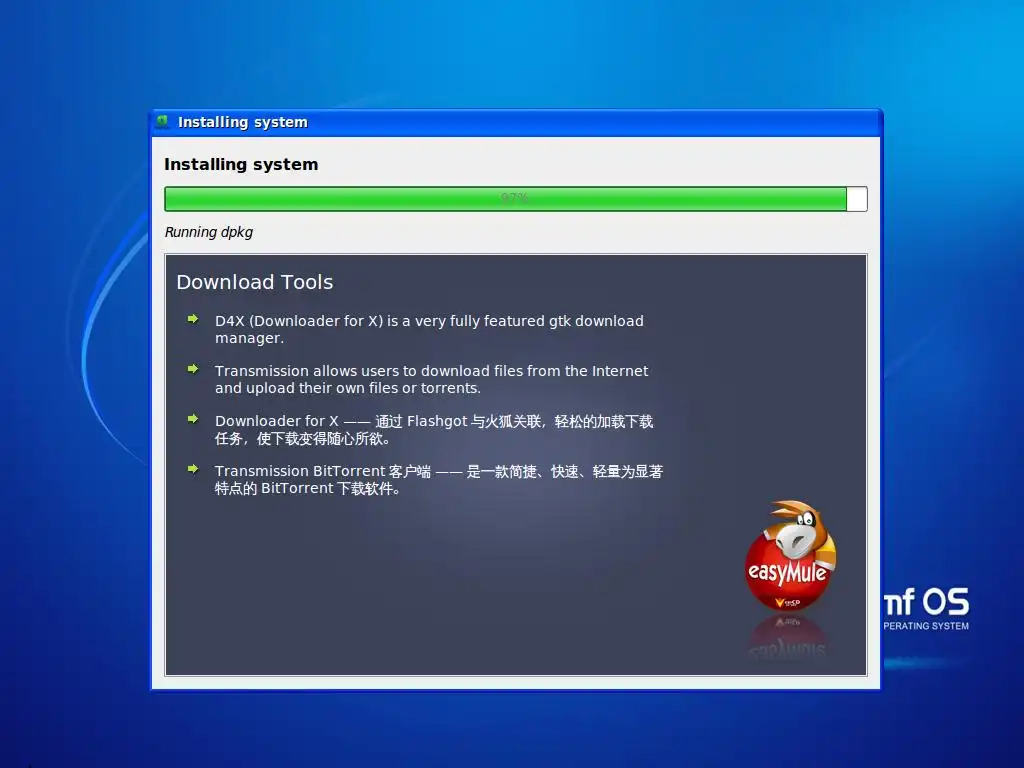Click the green arrow beside the Transmission BitTorrent bullet

(x=193, y=469)
